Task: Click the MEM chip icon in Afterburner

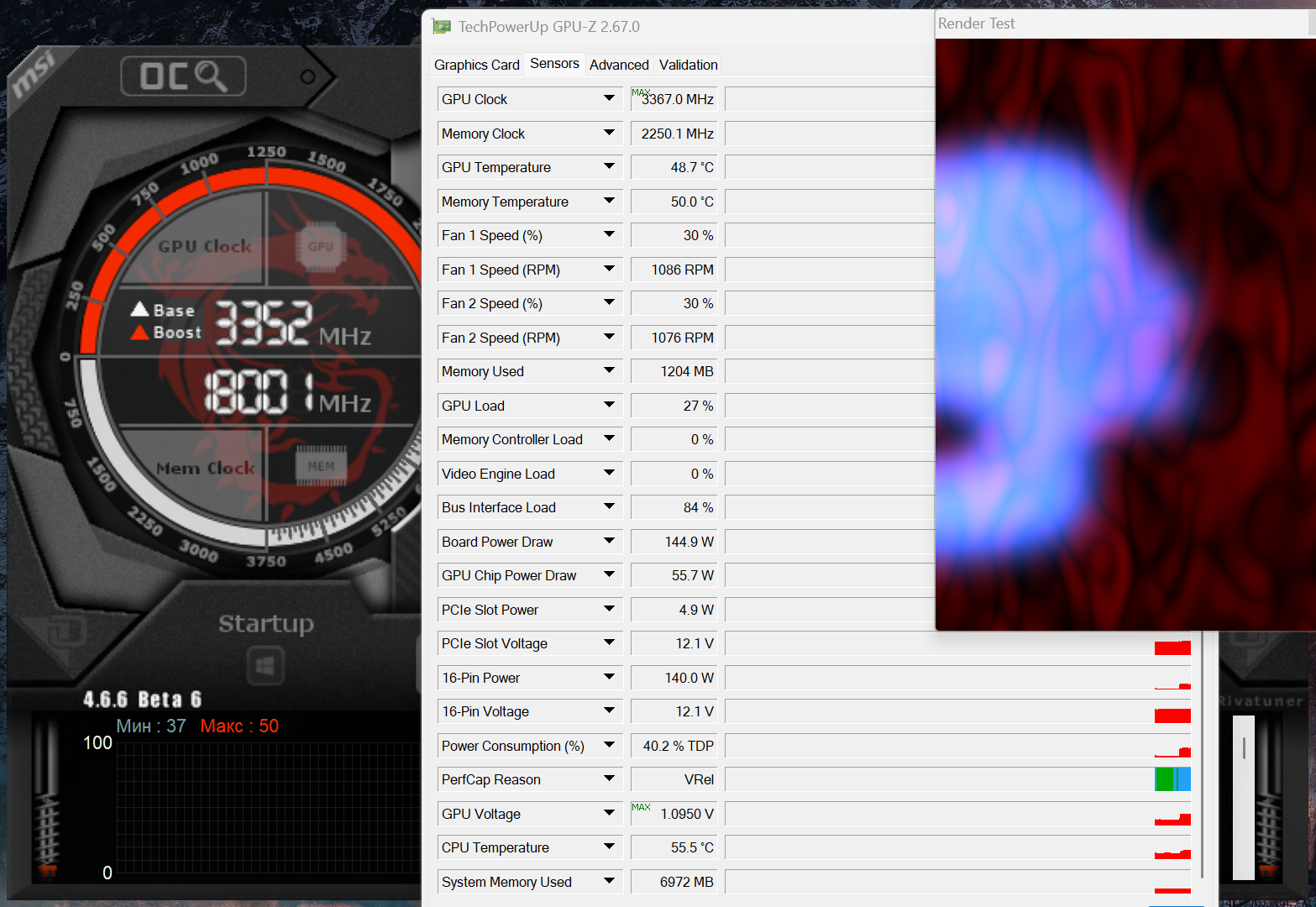Action: (321, 465)
